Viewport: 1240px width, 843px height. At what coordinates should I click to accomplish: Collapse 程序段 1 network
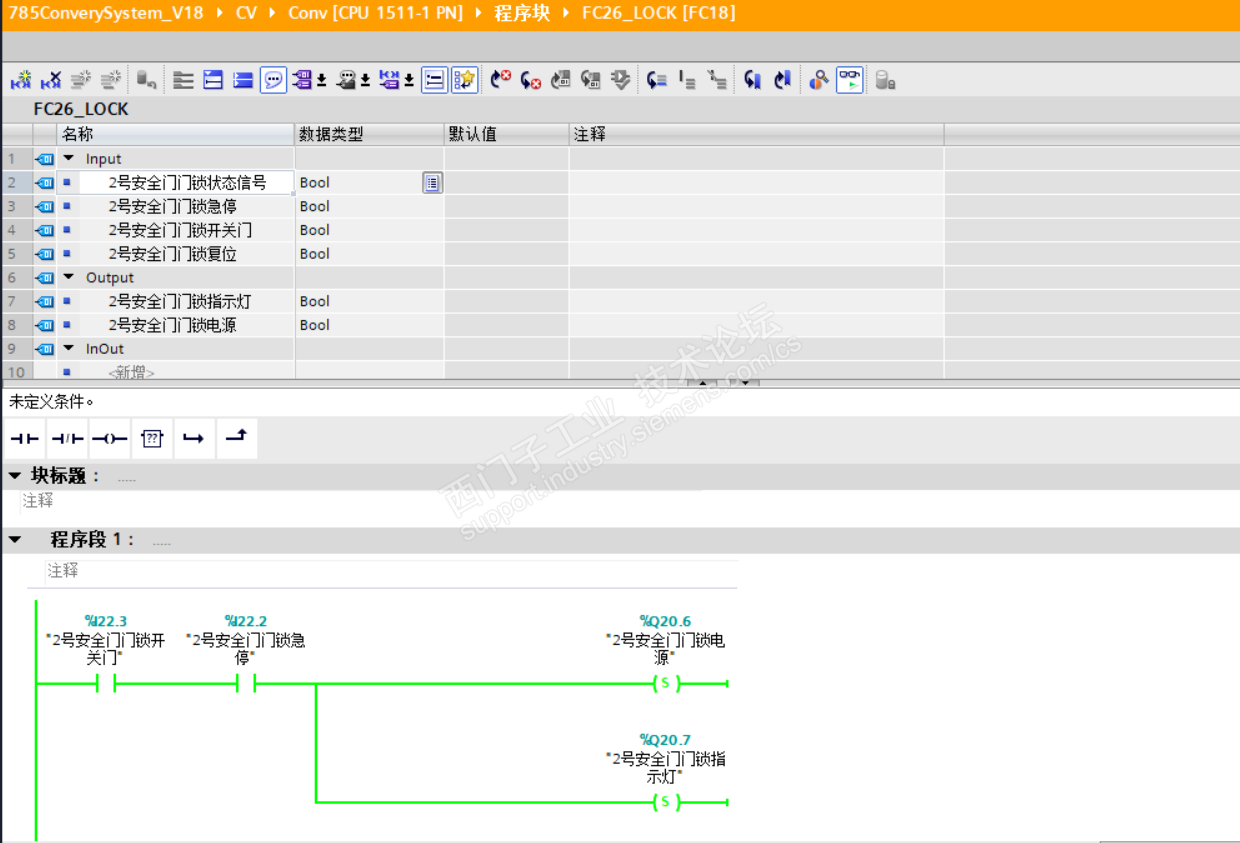click(14, 540)
